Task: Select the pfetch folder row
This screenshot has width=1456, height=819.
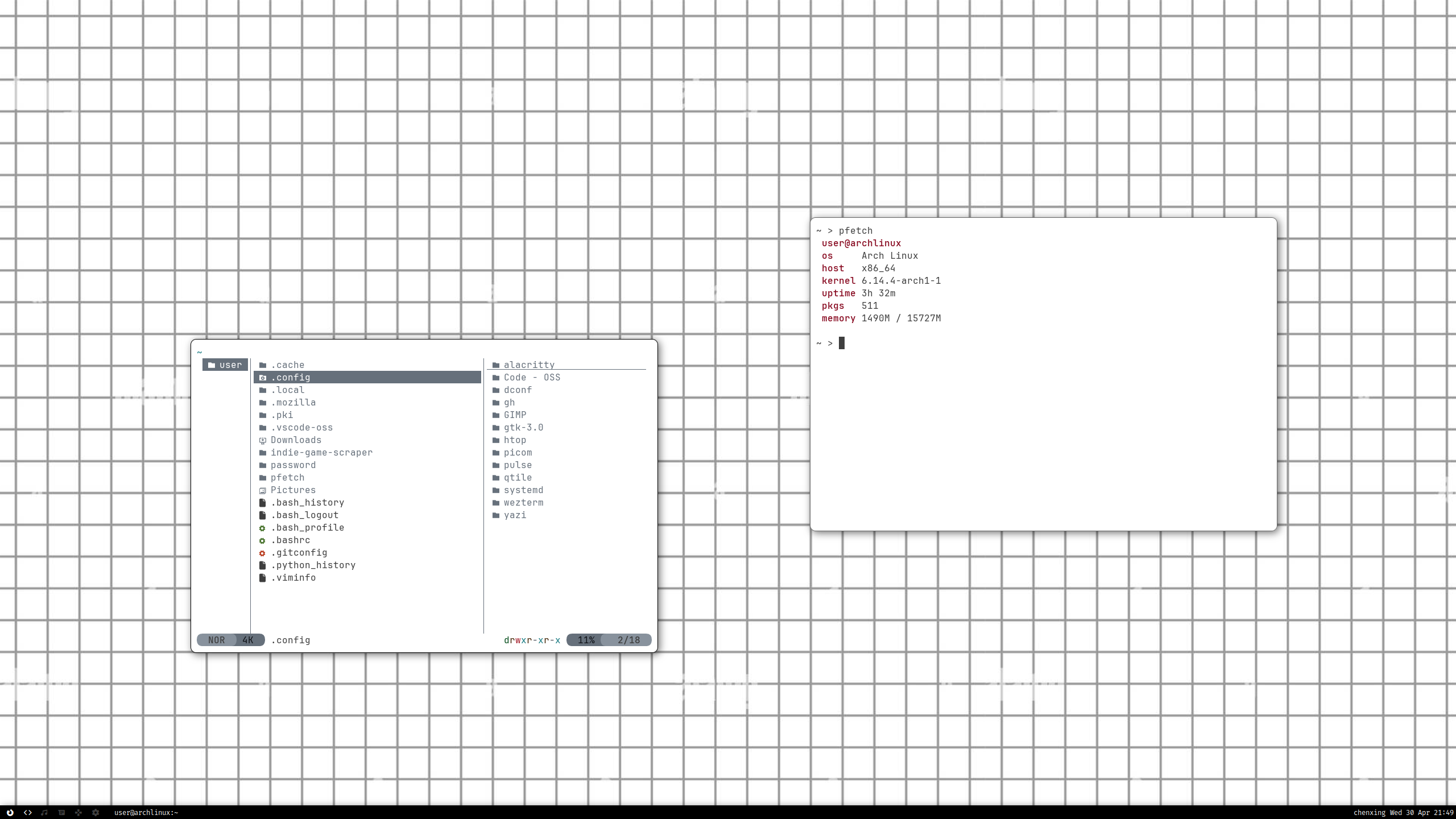Action: click(x=367, y=478)
